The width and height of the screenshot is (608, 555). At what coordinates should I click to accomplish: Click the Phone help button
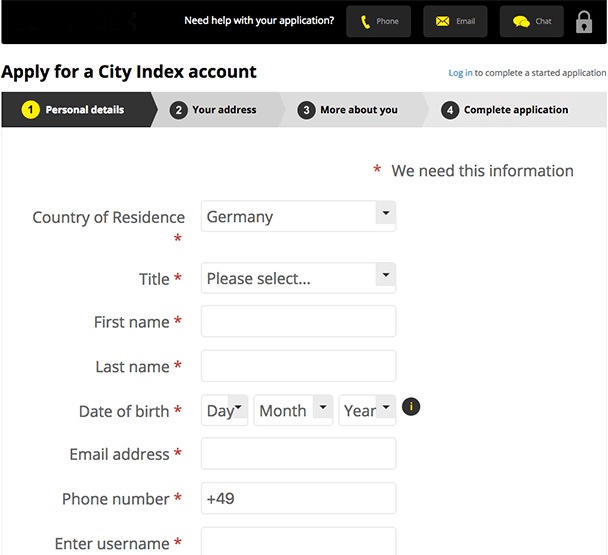(x=378, y=21)
